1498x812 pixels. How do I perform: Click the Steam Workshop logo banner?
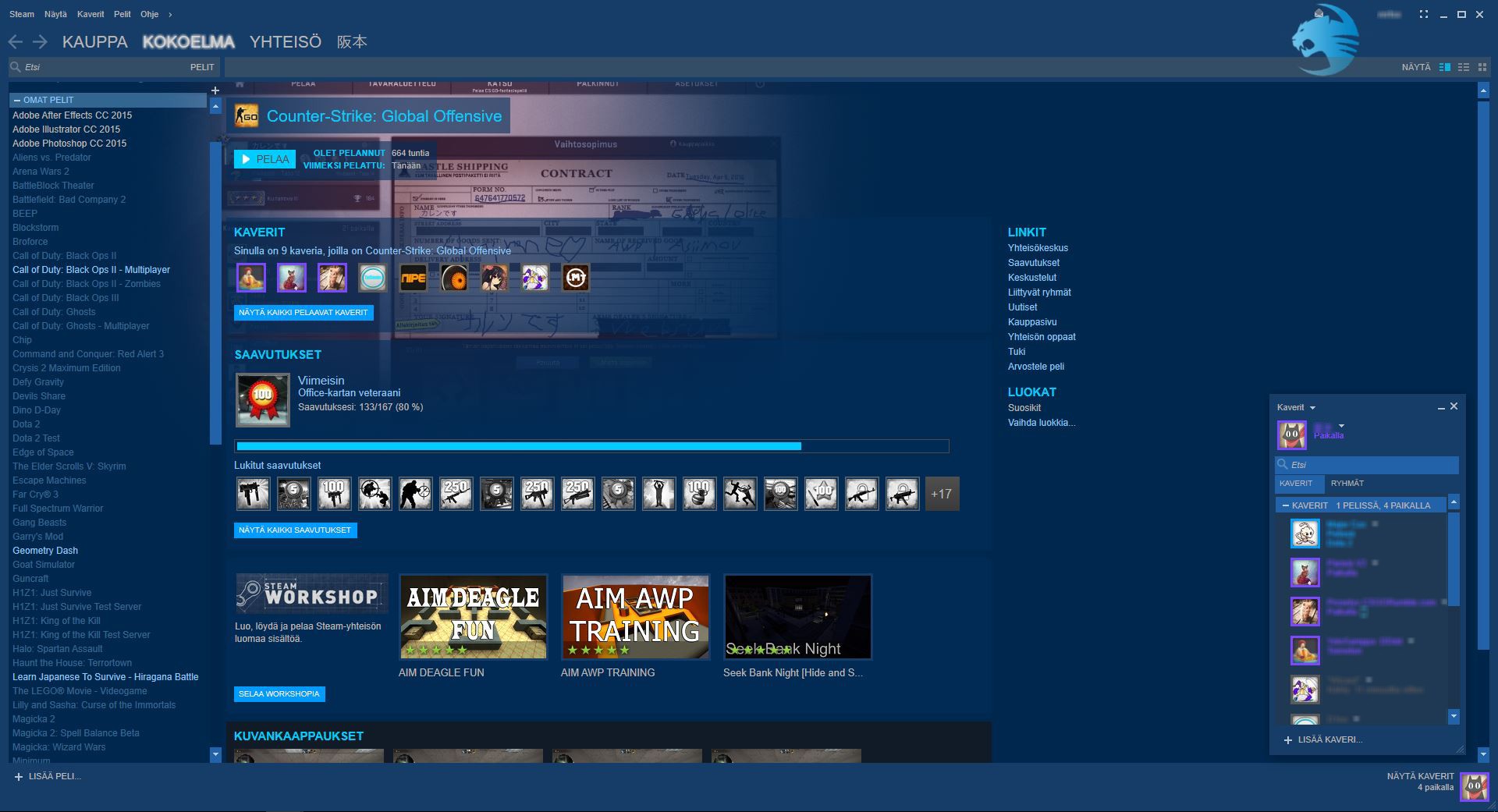[x=311, y=594]
